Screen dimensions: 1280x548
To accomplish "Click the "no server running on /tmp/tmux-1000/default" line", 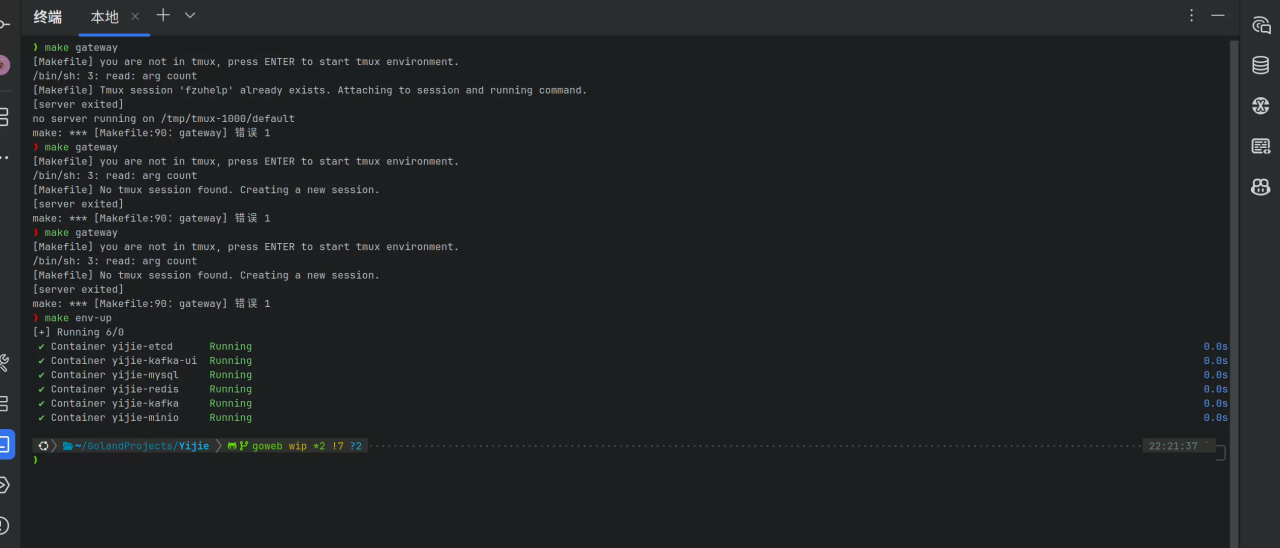I will click(163, 118).
